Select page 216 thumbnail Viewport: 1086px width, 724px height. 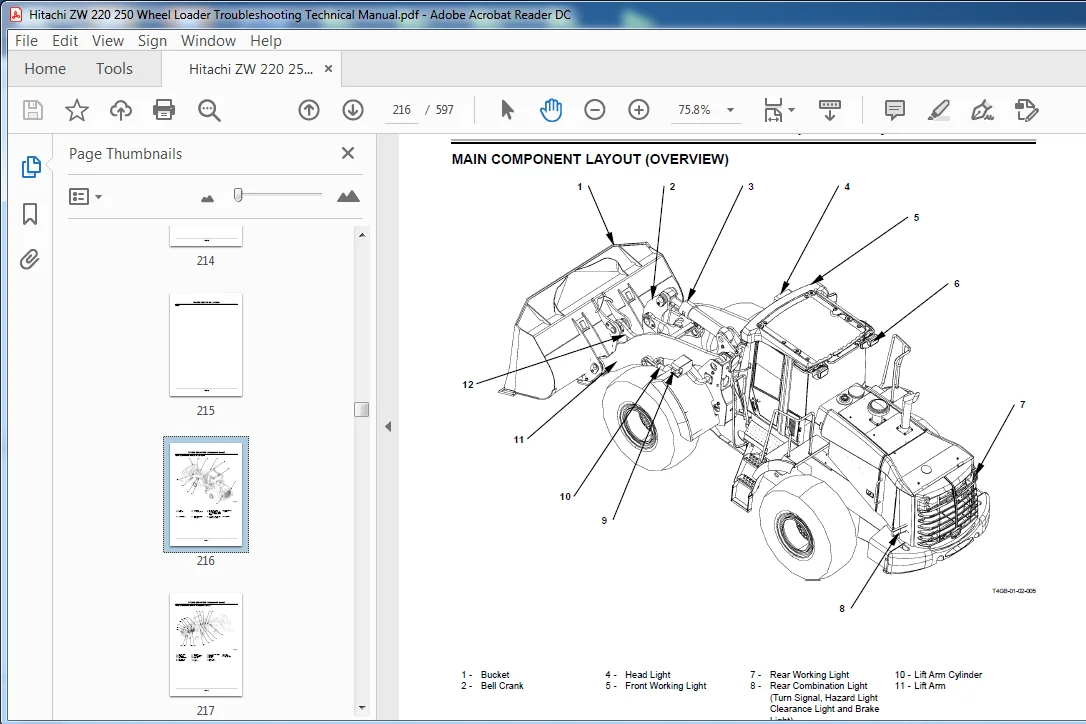click(x=206, y=495)
